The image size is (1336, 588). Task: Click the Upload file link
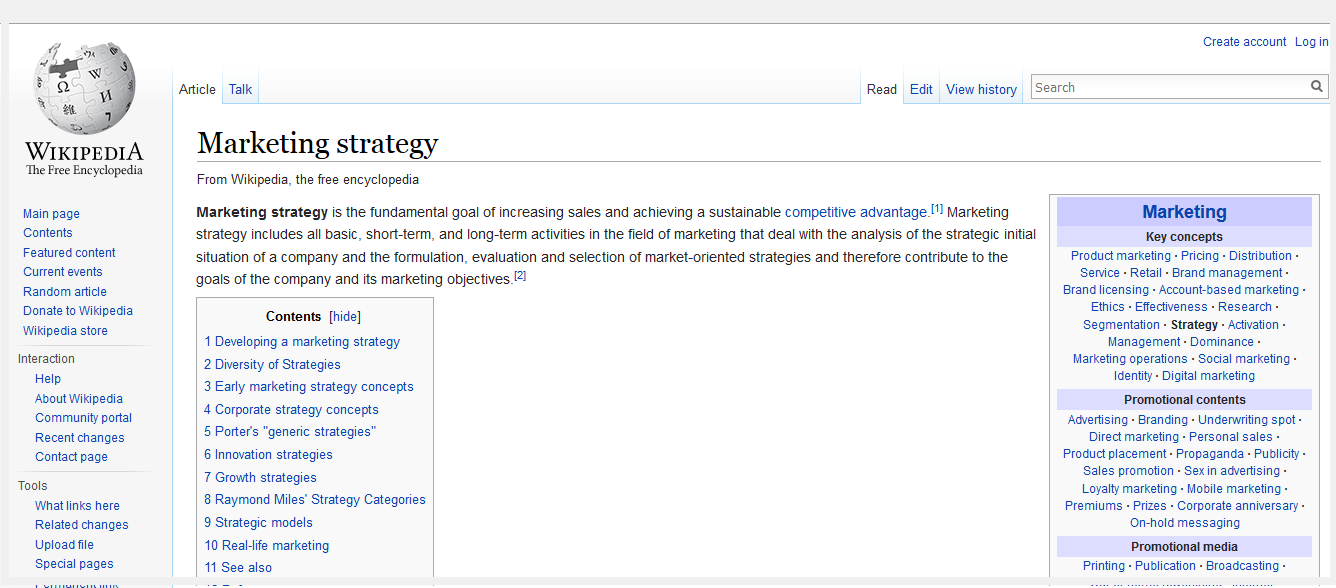click(x=64, y=545)
